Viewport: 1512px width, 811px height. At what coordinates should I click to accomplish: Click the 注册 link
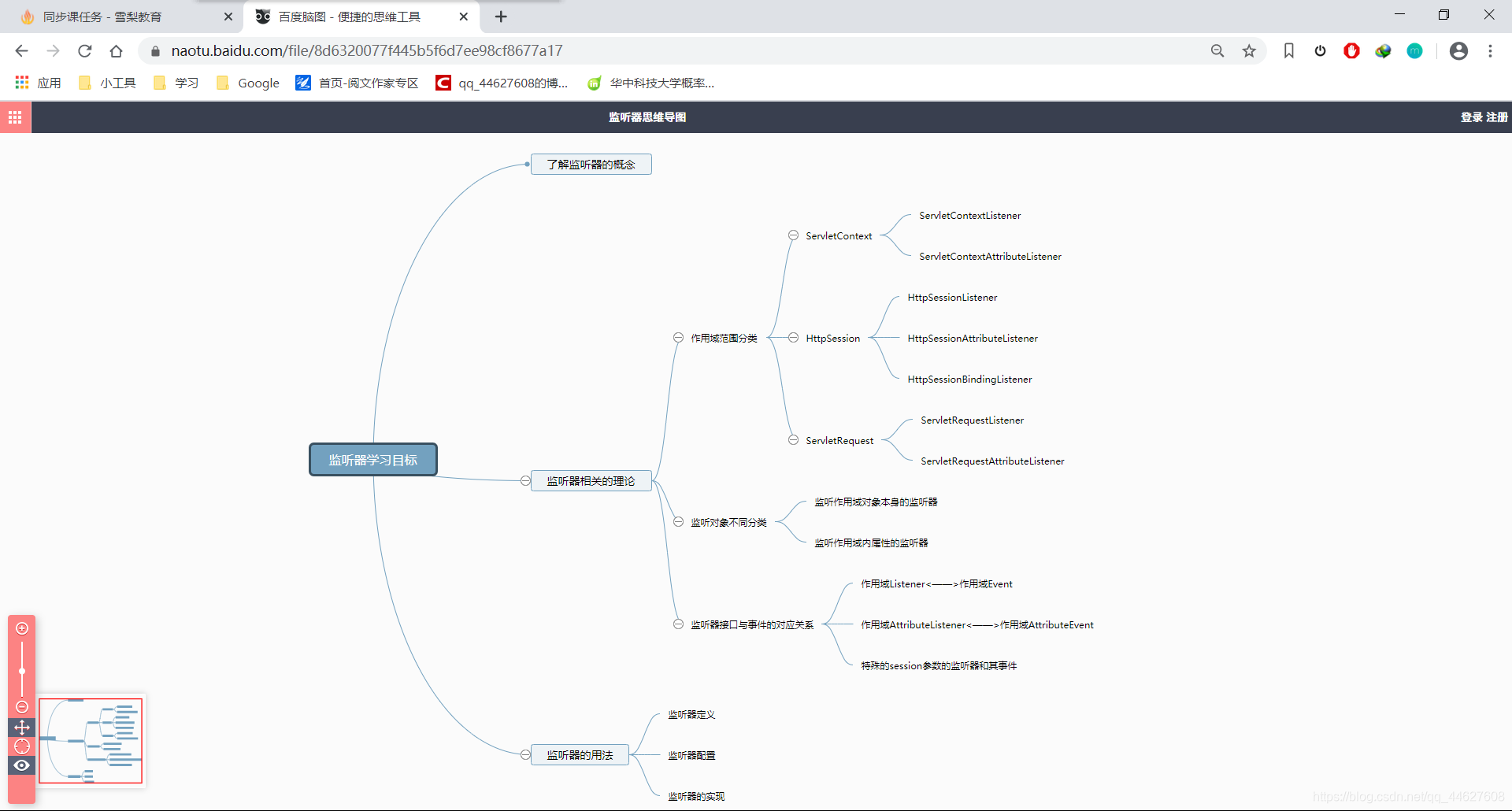(1497, 117)
